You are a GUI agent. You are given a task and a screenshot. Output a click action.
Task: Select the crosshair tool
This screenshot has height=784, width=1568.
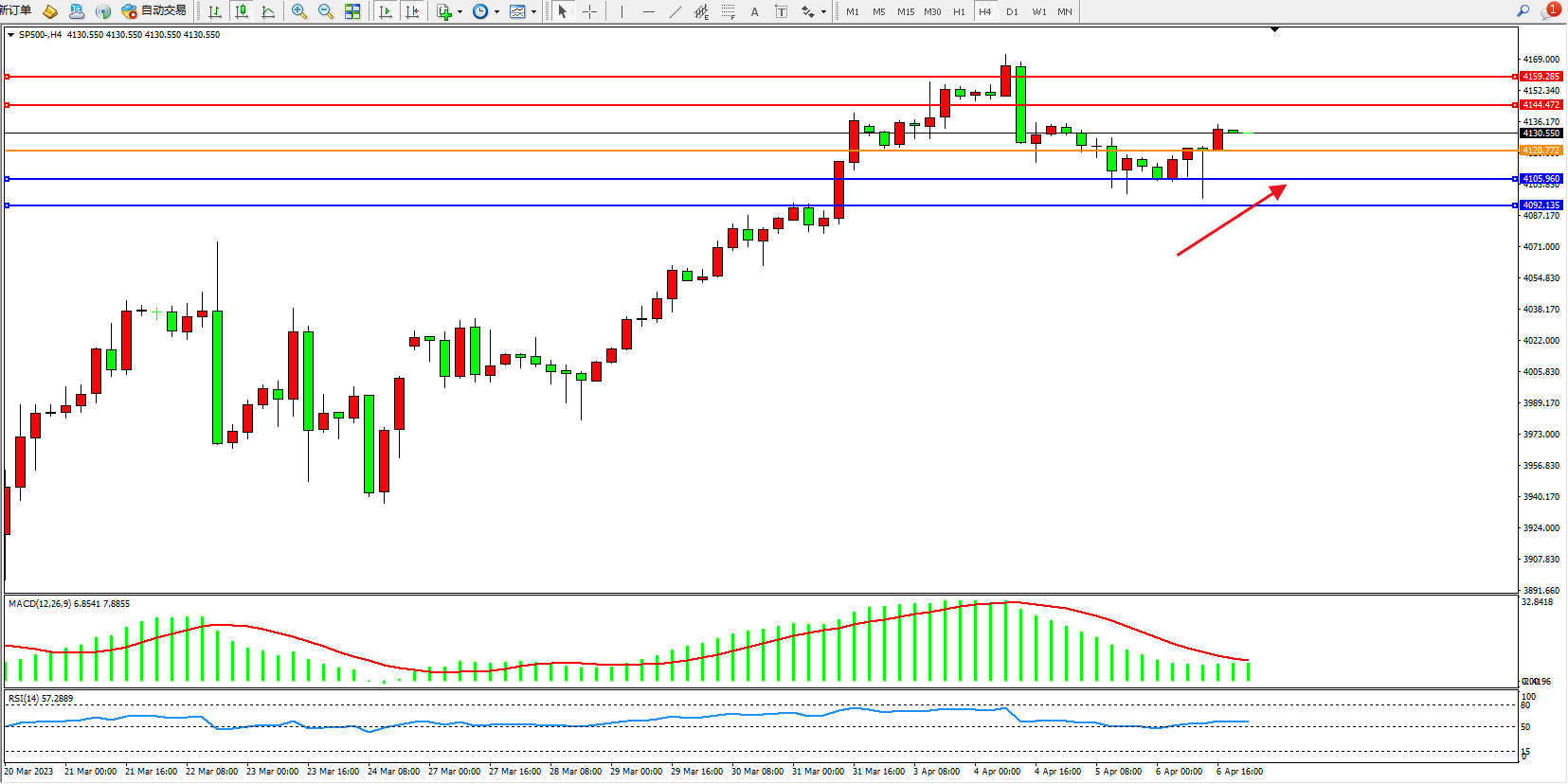589,11
